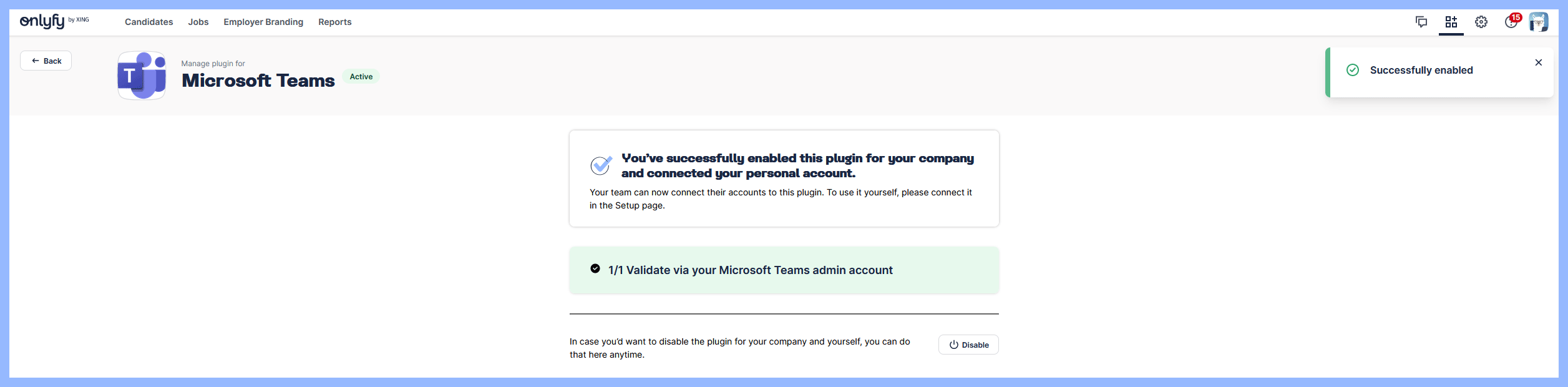Viewport: 1568px width, 387px height.
Task: Click the Manage plugin for heading
Action: coord(212,63)
